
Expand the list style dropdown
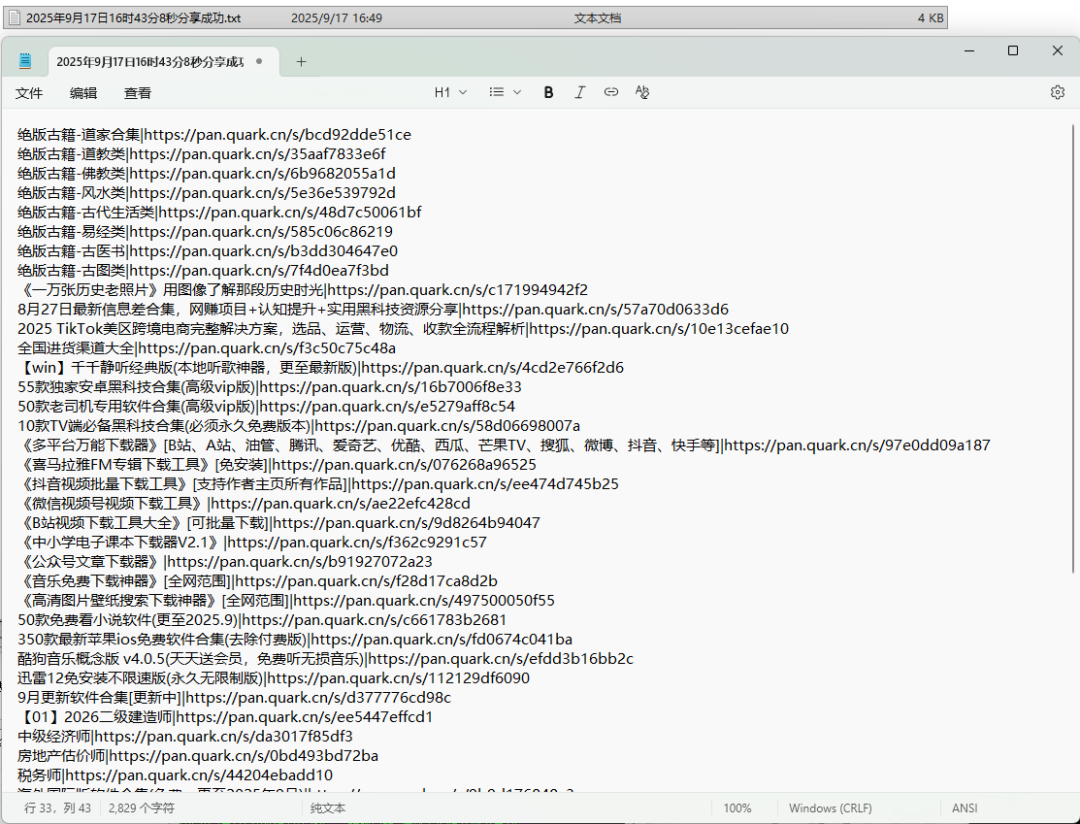(x=505, y=92)
